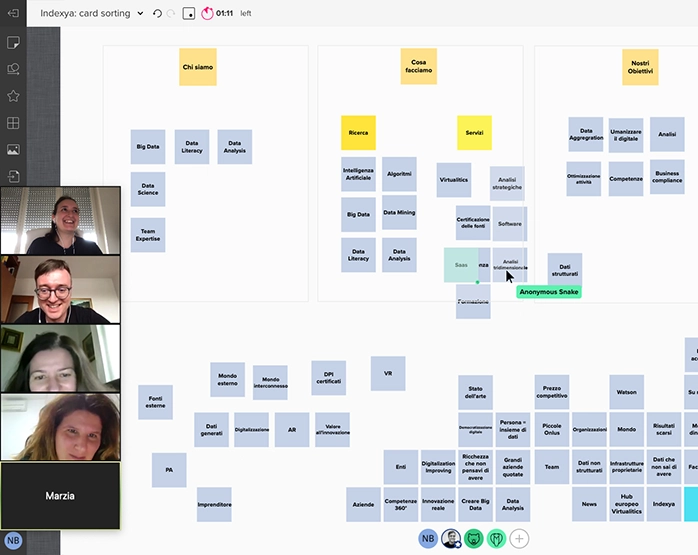
Task: Click the NB avatar in bottom bar
Action: (428, 538)
